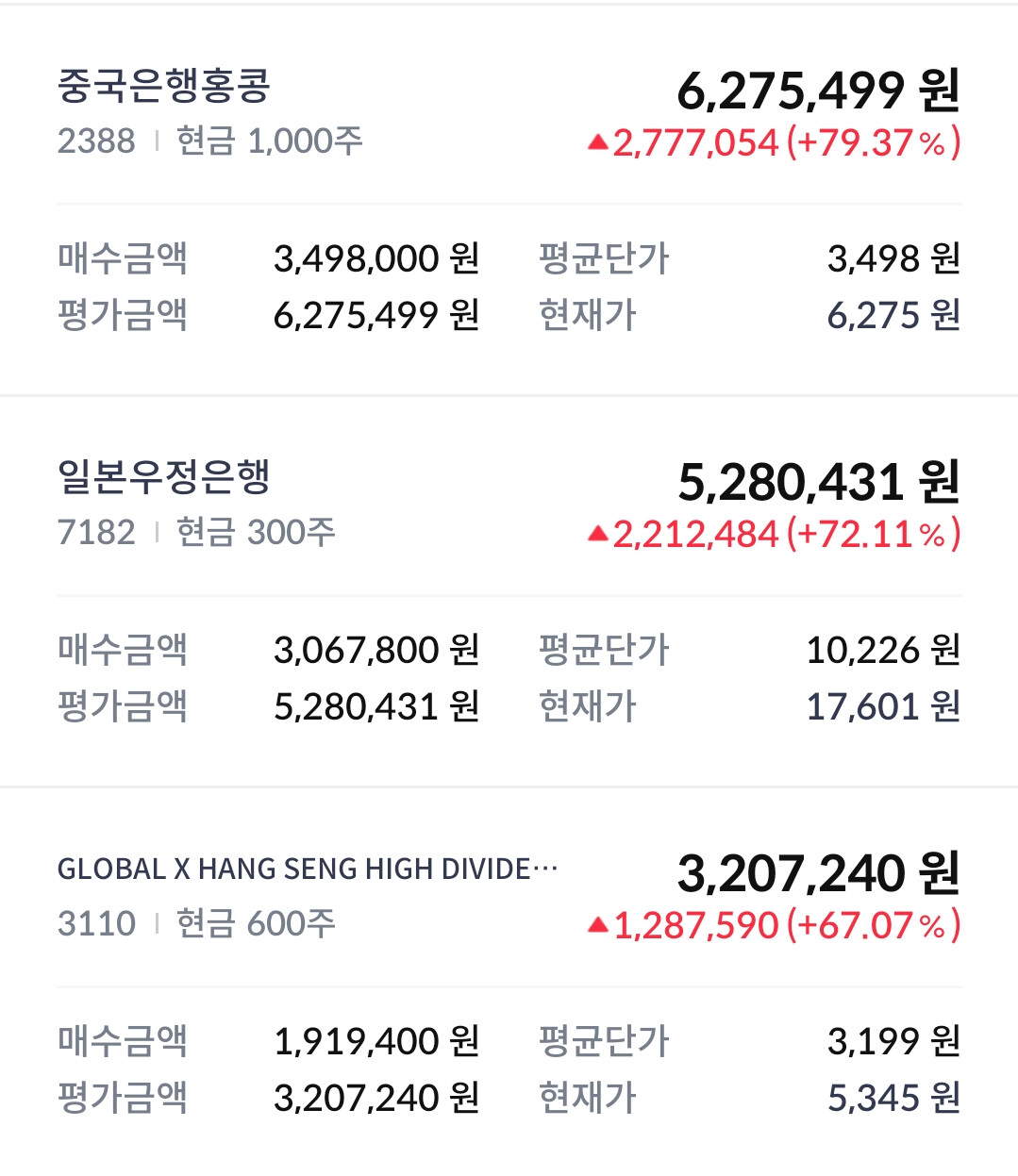Tap the bold 3,207,240 원 headline value
This screenshot has width=1018, height=1176.
(818, 873)
